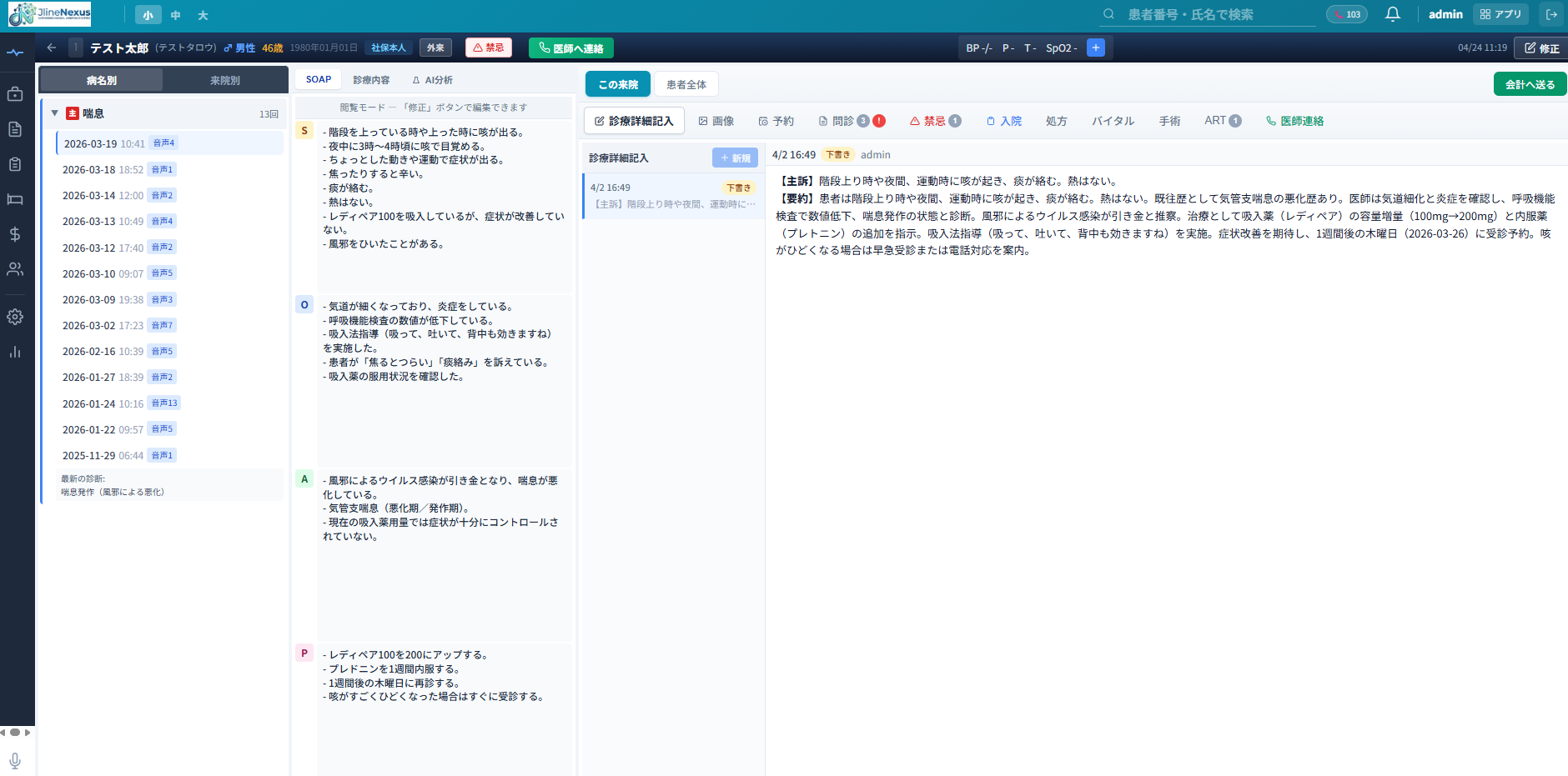This screenshot has height=776, width=1568.
Task: Select the 大 font size option
Action: (202, 15)
